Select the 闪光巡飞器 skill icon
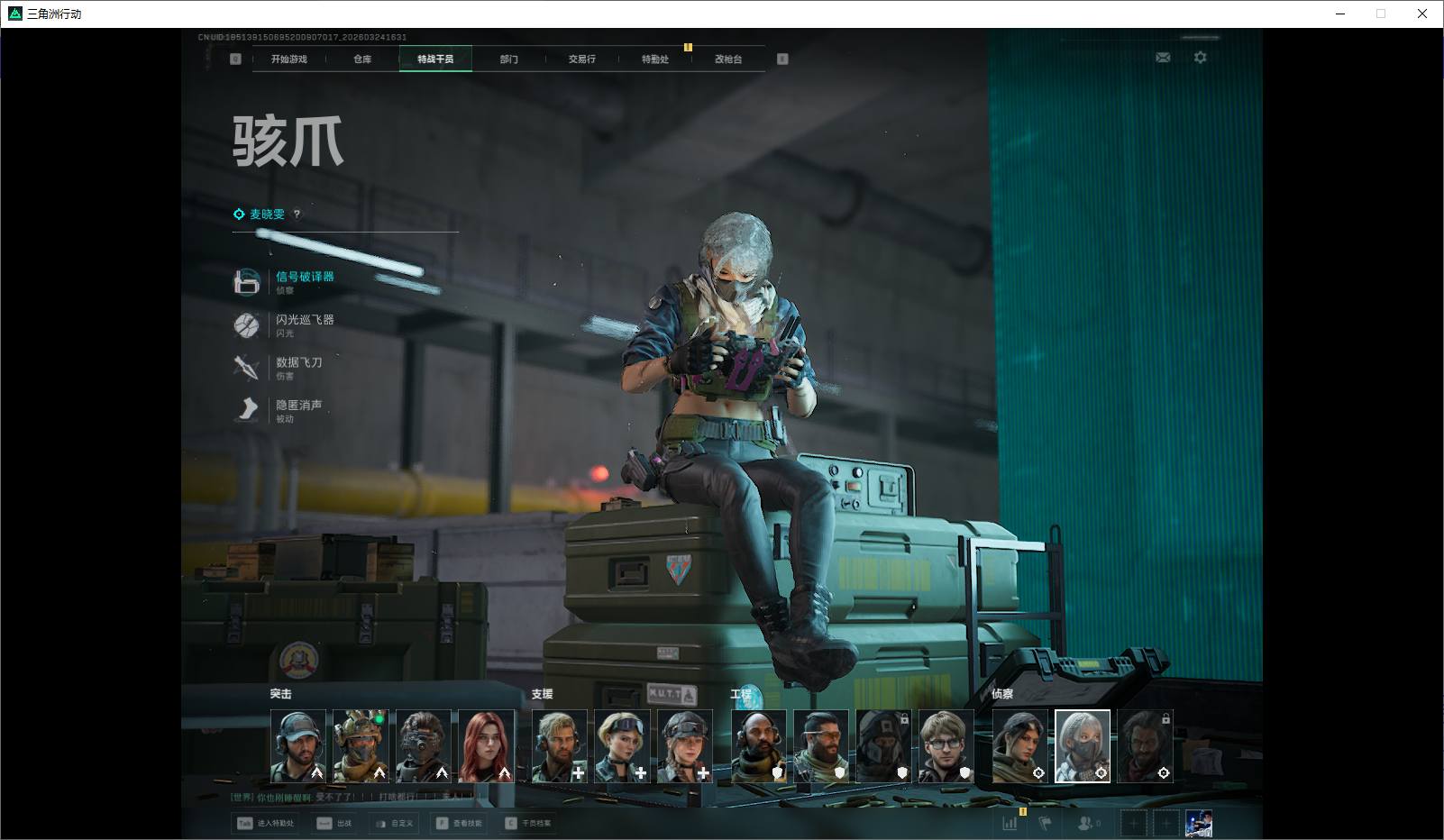This screenshot has width=1444, height=840. (x=247, y=325)
